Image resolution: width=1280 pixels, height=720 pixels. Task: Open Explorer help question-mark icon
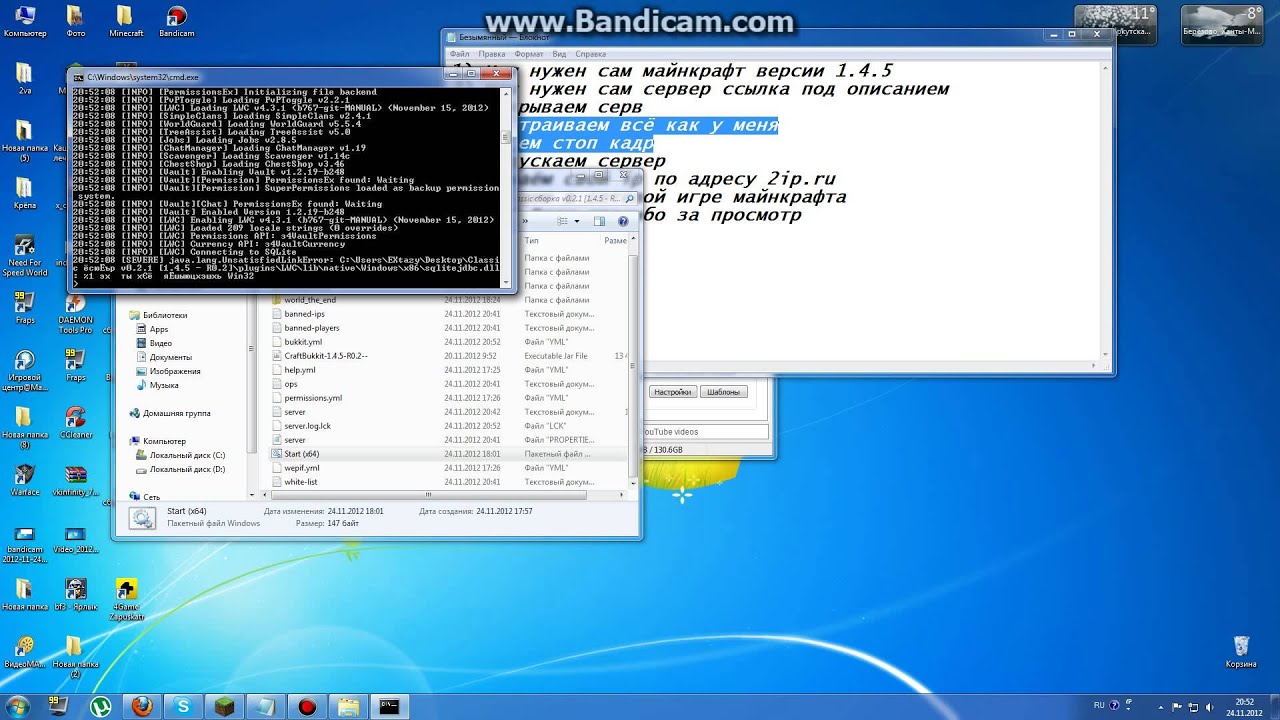(x=623, y=221)
